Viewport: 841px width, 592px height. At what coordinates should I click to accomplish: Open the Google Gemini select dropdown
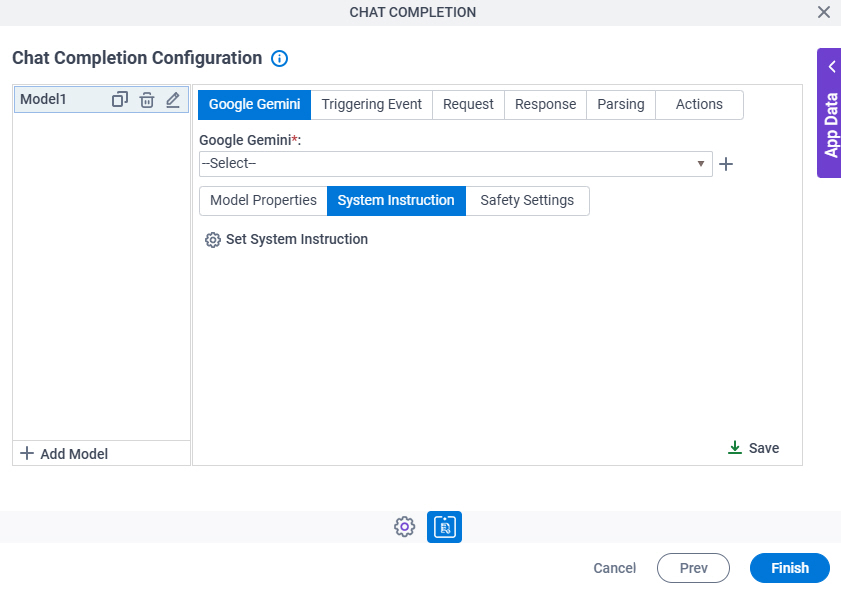pos(455,164)
